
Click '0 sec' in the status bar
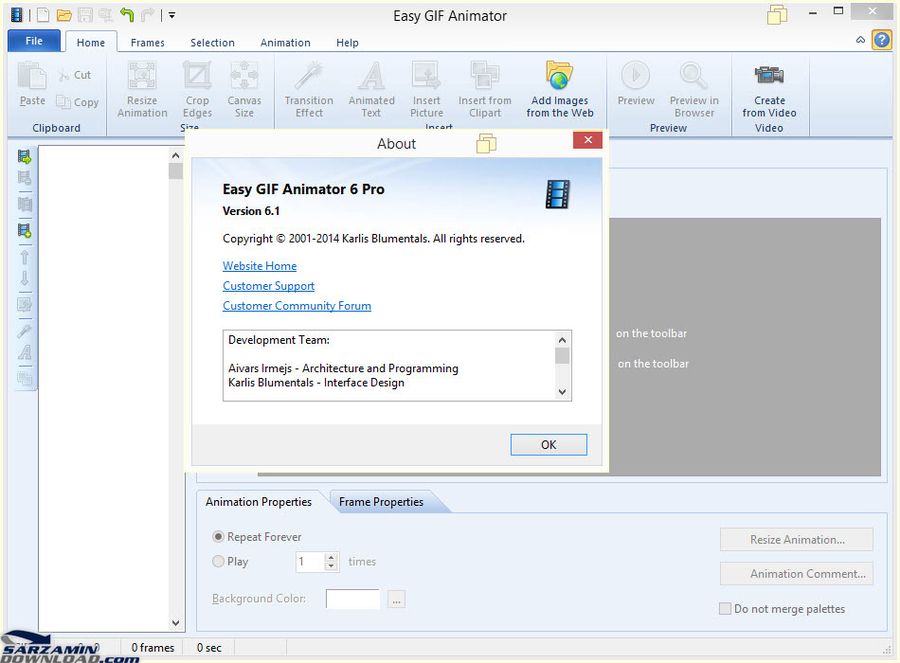coord(209,648)
